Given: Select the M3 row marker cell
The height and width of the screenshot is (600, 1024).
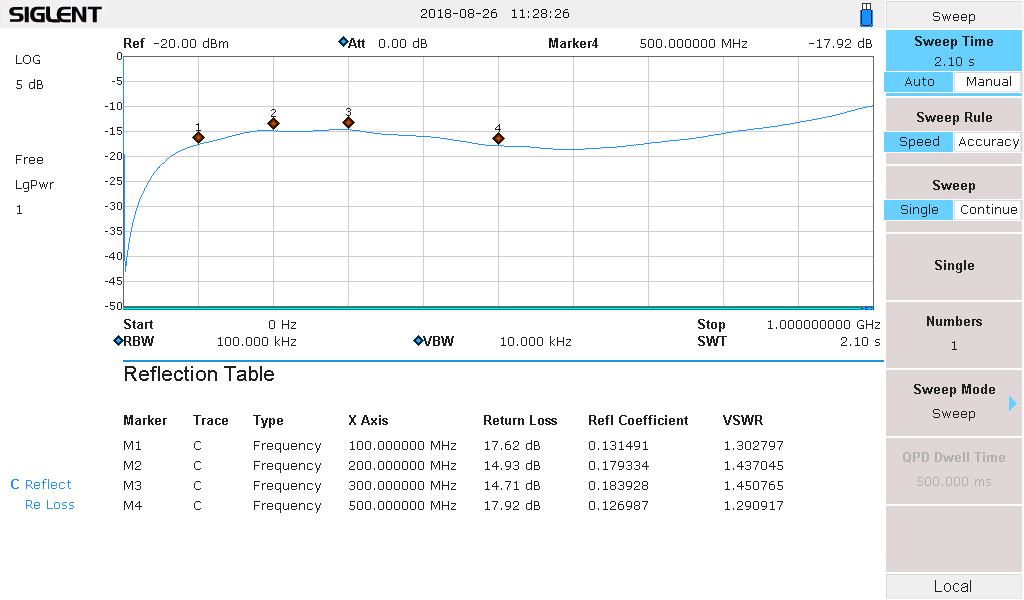Looking at the screenshot, I should (x=133, y=486).
